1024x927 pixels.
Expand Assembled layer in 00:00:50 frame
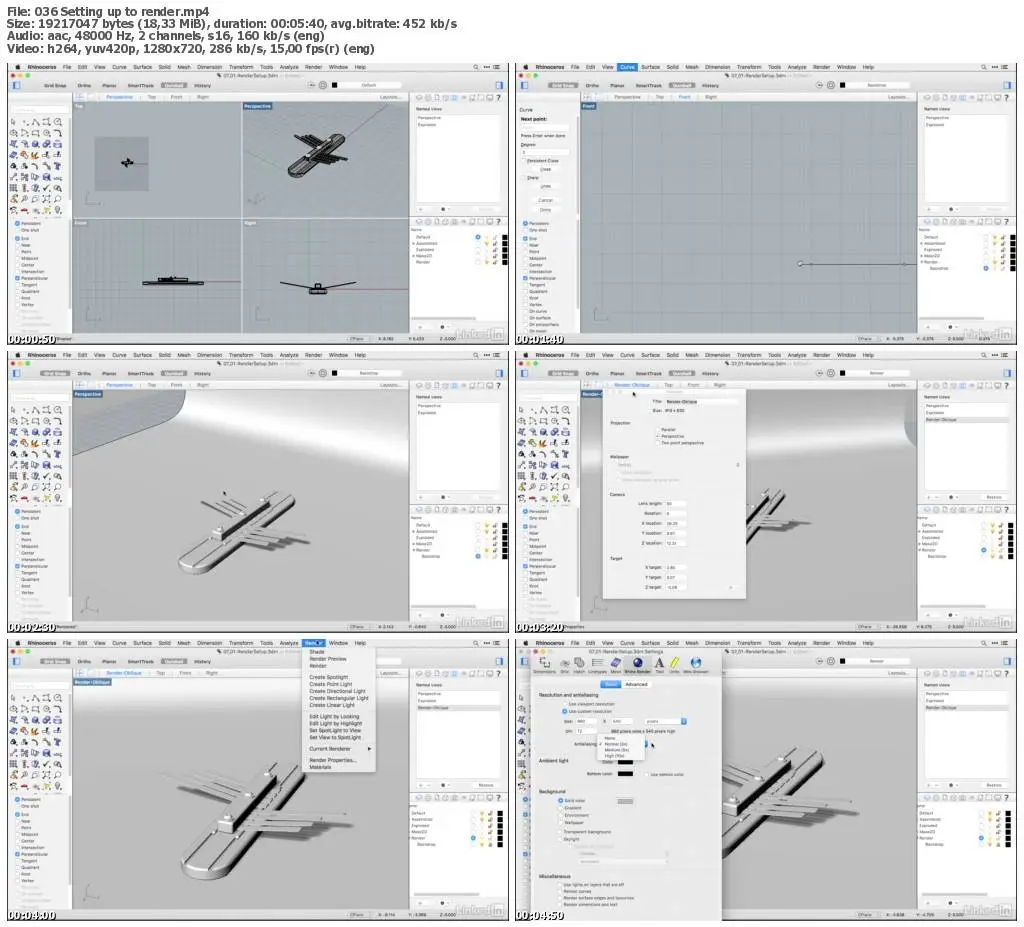point(413,244)
